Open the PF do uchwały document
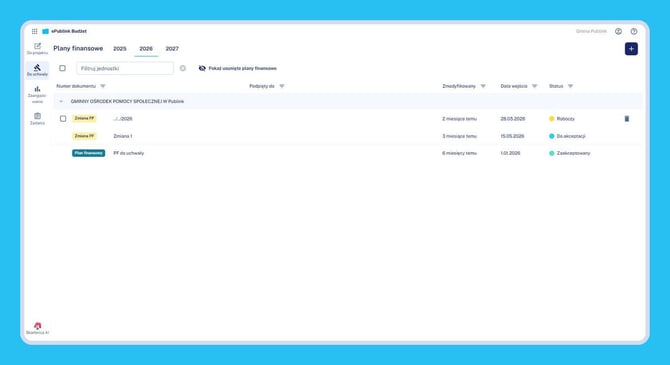The image size is (670, 365). click(129, 153)
